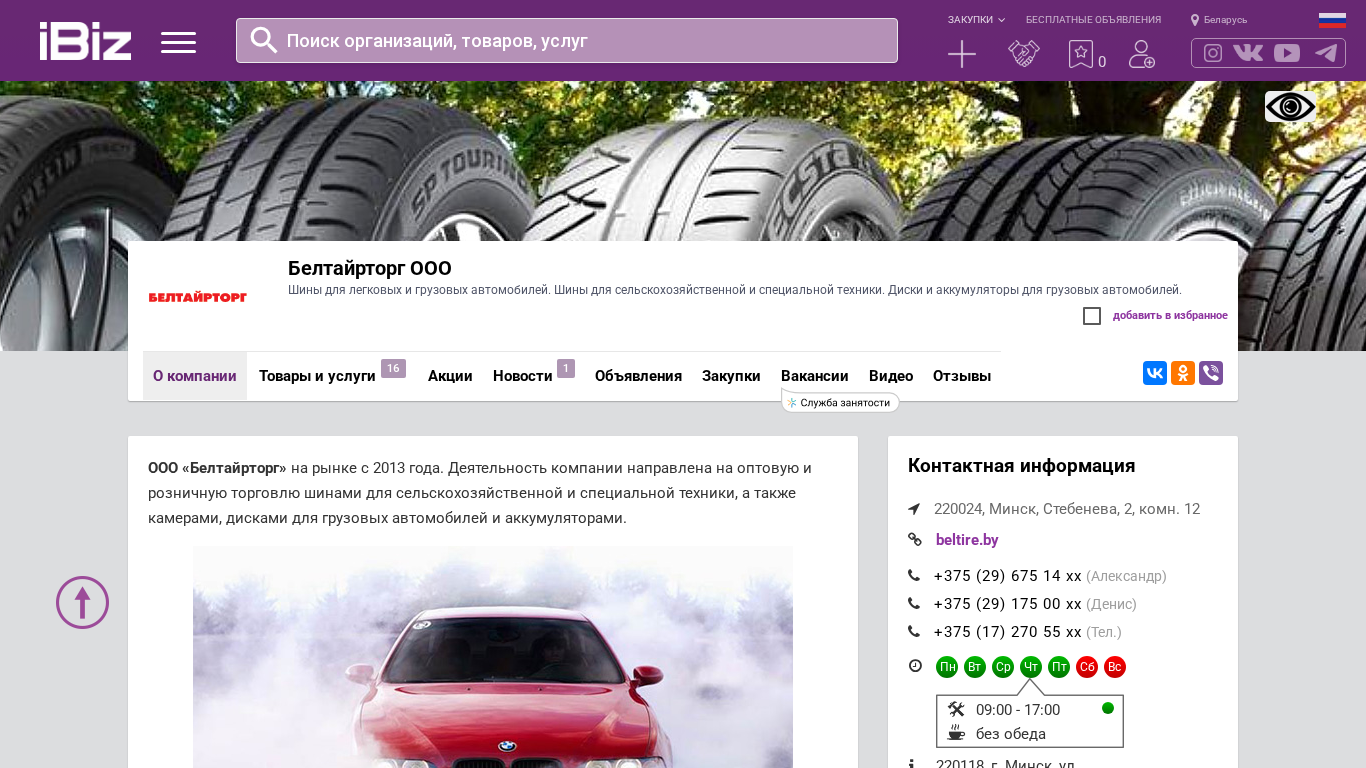The width and height of the screenshot is (1366, 768).
Task: Click the Контактная информация heading
Action: pyautogui.click(x=1021, y=466)
